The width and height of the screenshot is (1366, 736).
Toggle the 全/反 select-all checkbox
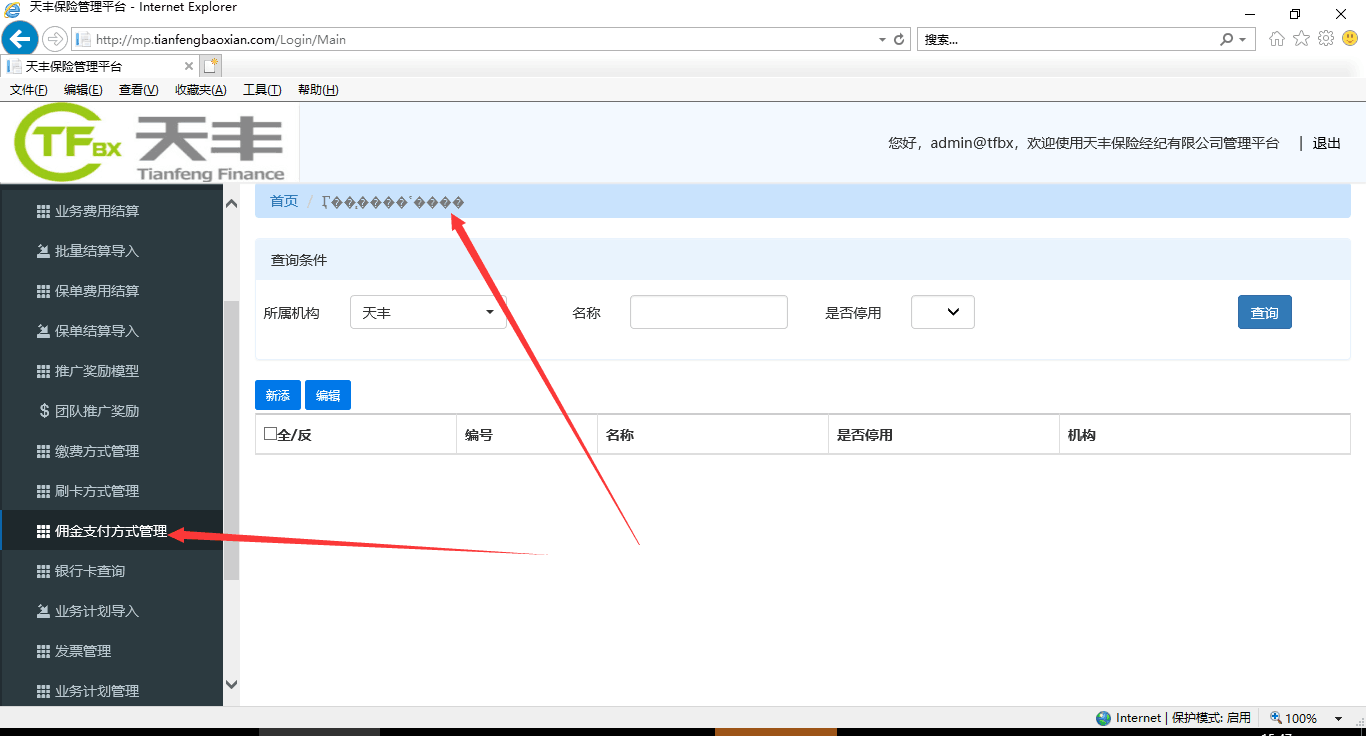tap(270, 434)
